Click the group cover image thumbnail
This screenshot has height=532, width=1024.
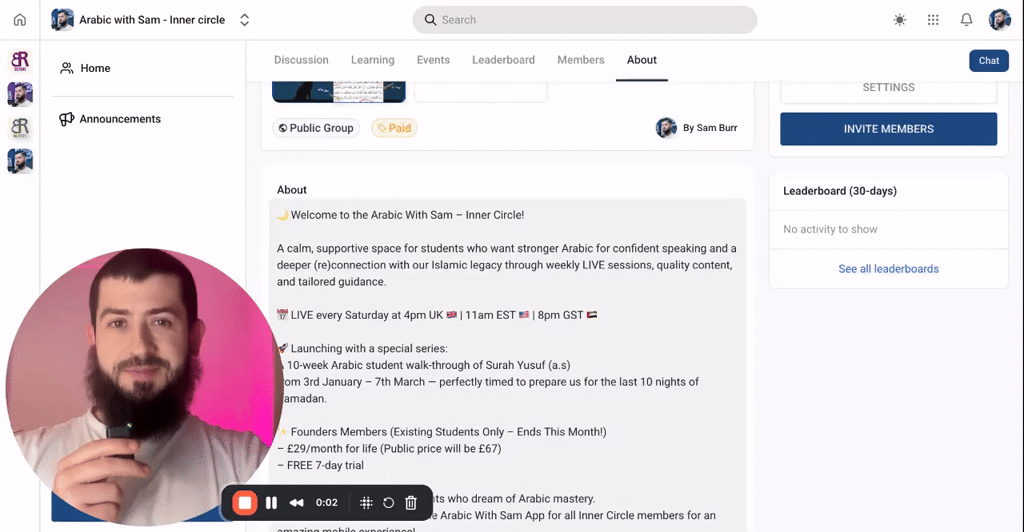point(339,92)
